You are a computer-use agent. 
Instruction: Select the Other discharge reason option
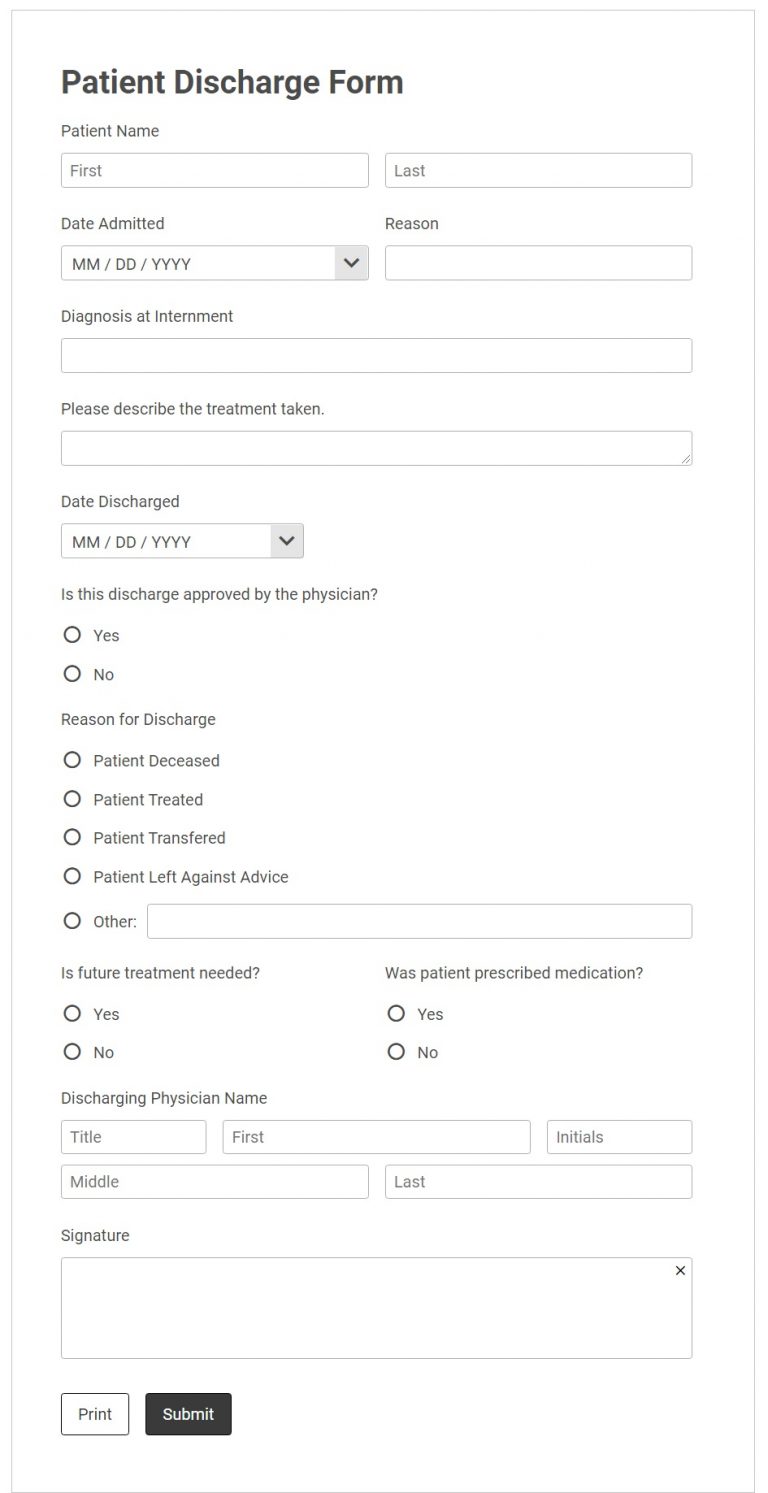click(x=72, y=919)
